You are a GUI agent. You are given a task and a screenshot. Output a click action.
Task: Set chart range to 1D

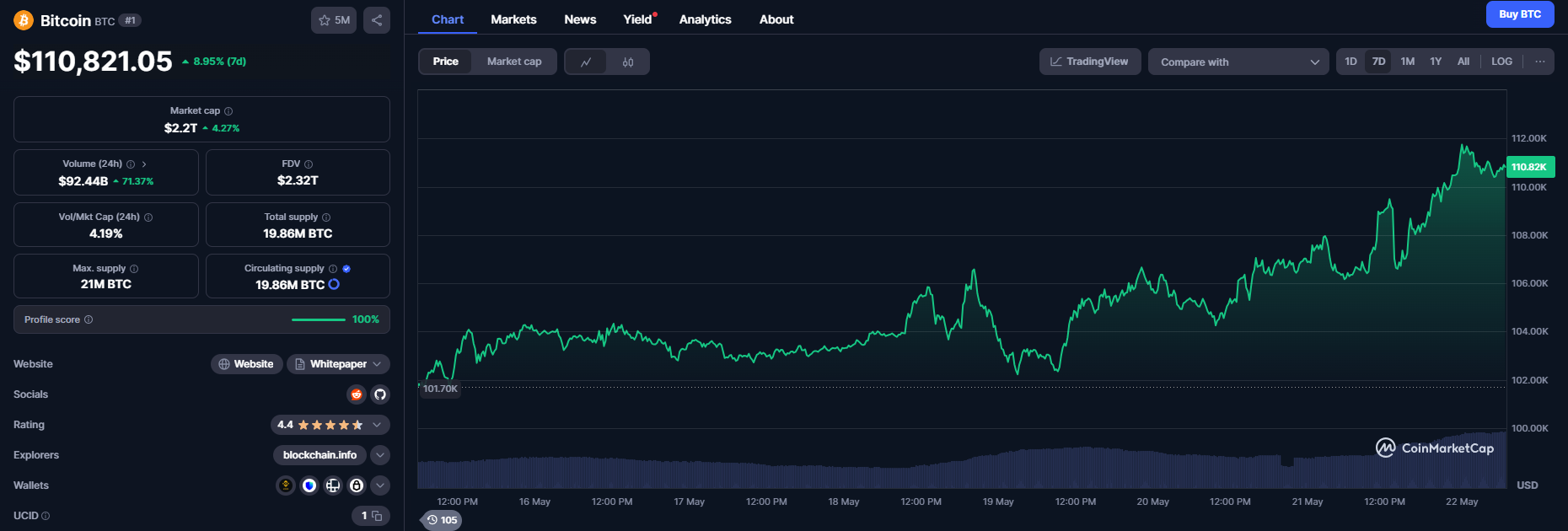click(x=1351, y=62)
